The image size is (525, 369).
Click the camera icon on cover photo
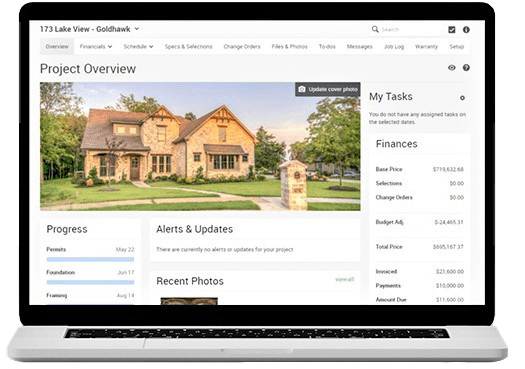pyautogui.click(x=302, y=89)
